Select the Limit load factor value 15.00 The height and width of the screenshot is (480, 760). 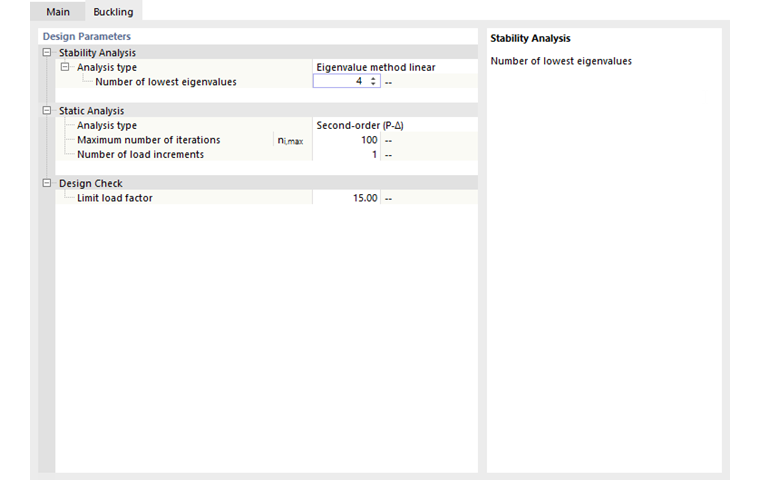pyautogui.click(x=347, y=198)
